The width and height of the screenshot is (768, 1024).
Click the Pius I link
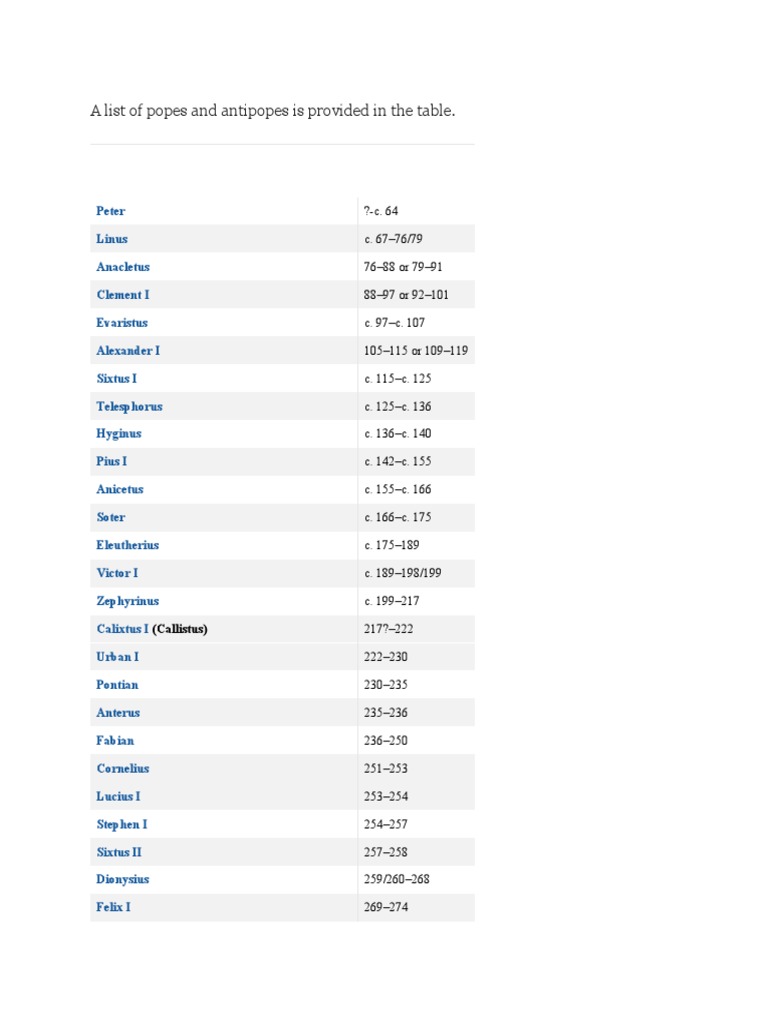(112, 461)
